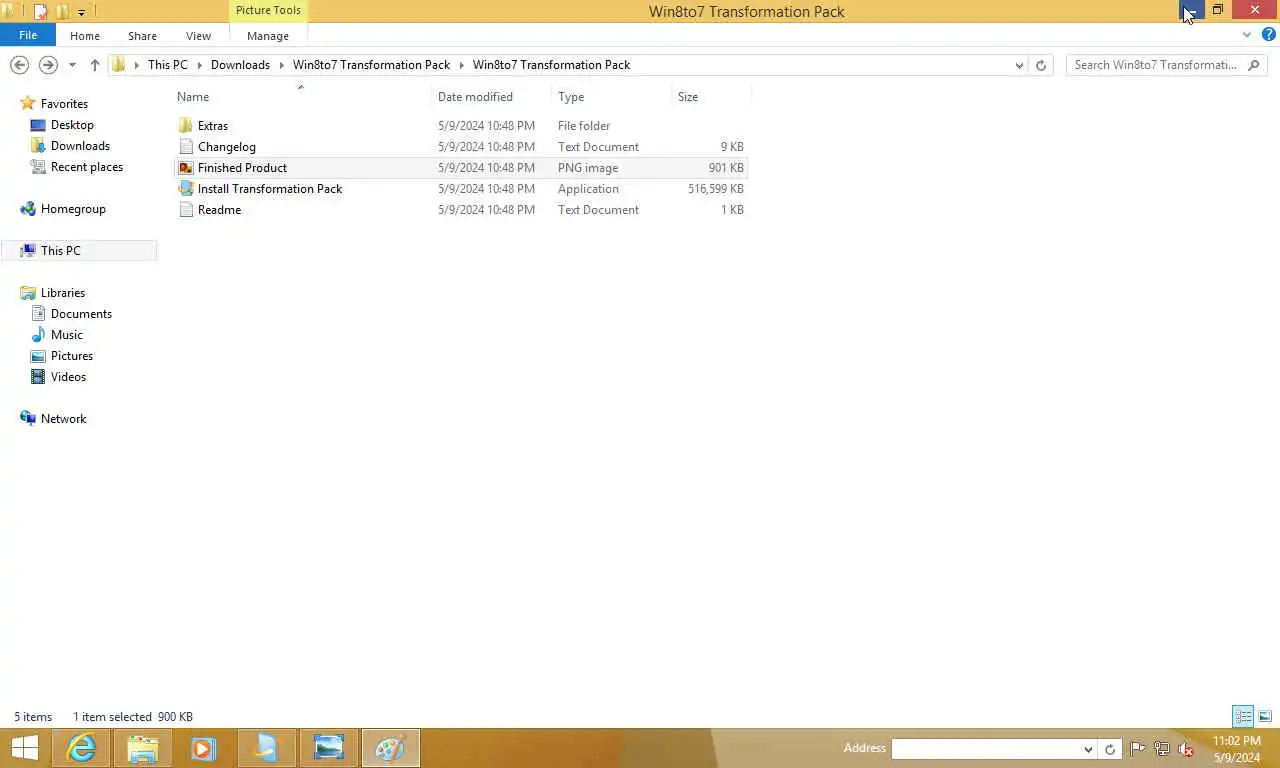1280x768 pixels.
Task: Click the New Folder icon in quick access toolbar
Action: tap(62, 12)
